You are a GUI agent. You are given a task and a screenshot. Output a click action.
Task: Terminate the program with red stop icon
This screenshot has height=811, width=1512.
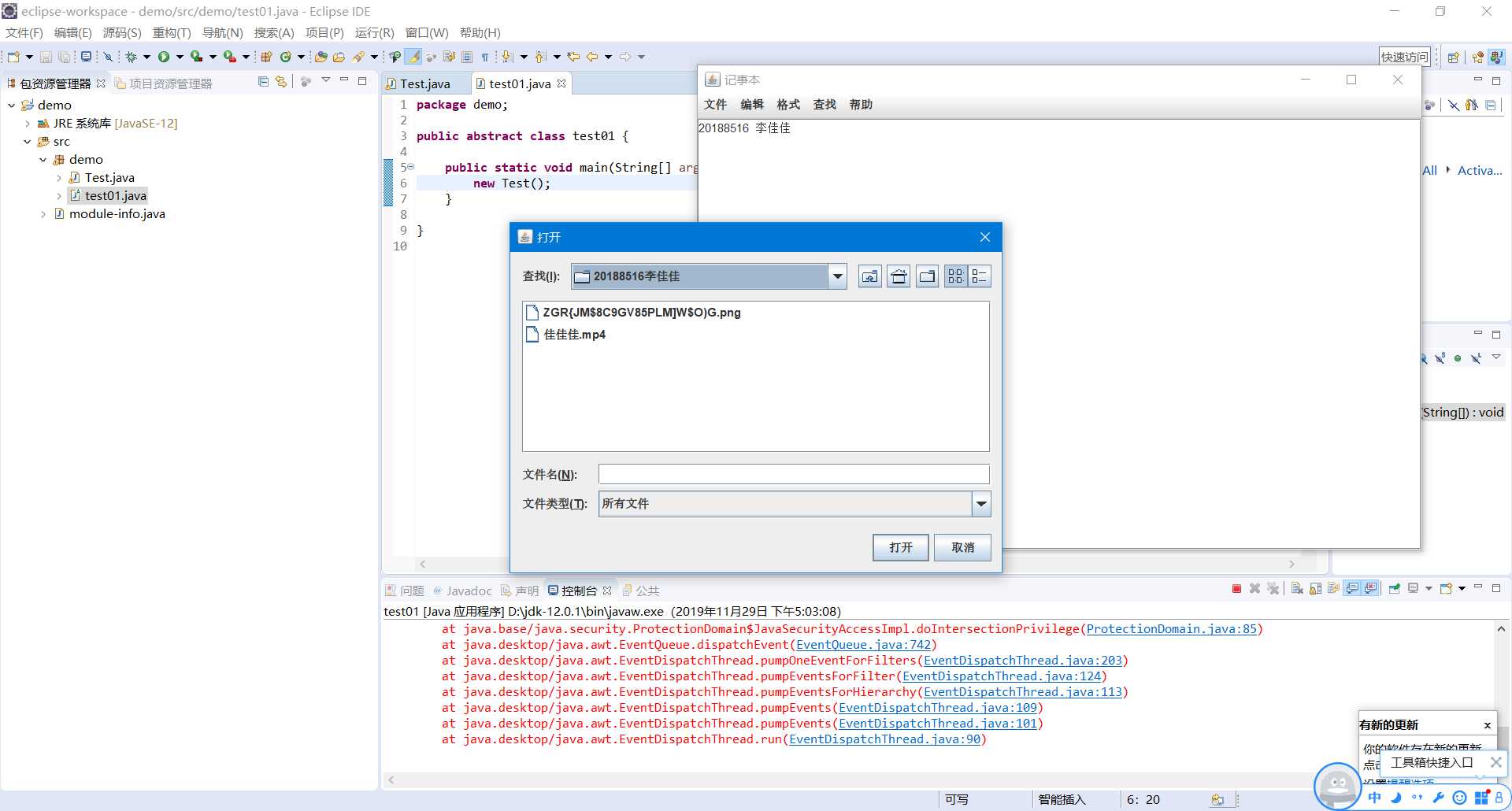click(x=1236, y=588)
